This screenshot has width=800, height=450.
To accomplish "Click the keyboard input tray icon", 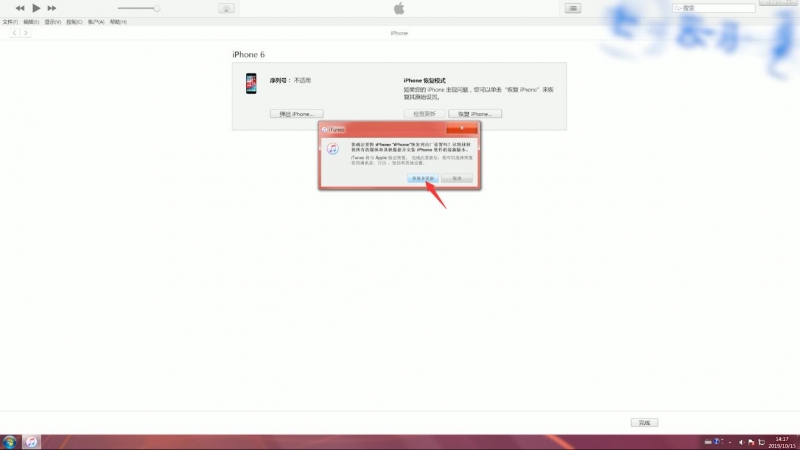I will pyautogui.click(x=708, y=442).
